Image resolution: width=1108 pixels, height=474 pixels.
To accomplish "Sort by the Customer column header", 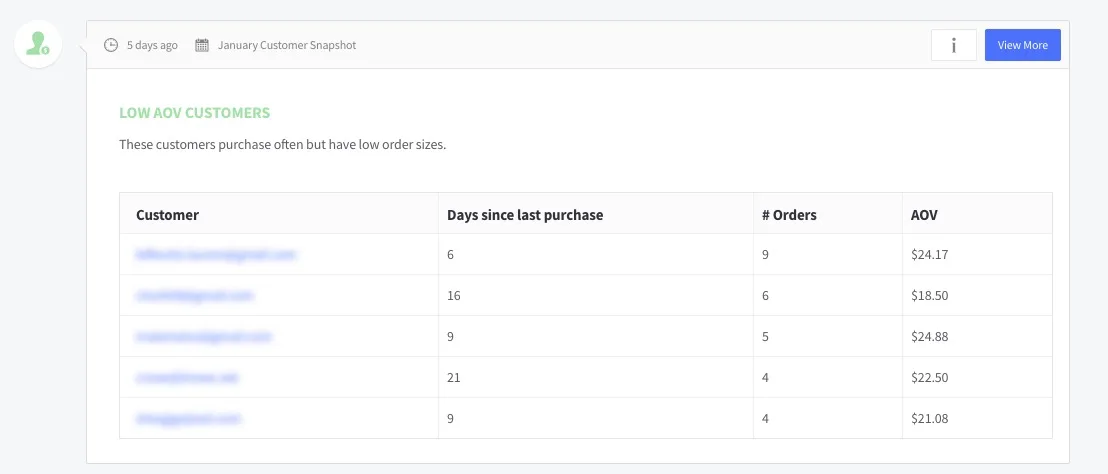I will pyautogui.click(x=167, y=214).
